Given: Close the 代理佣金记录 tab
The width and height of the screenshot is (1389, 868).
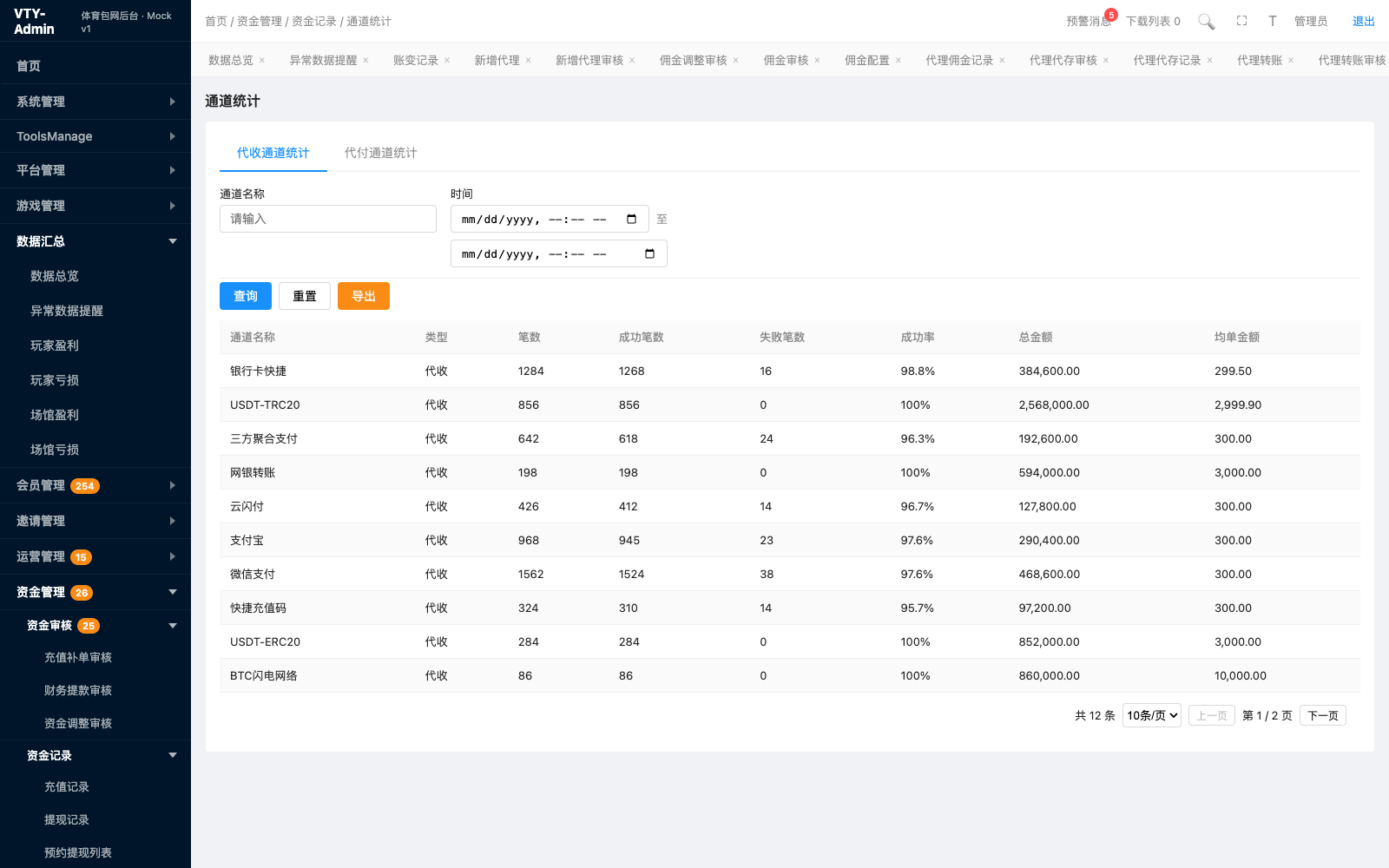Looking at the screenshot, I should pos(1002,61).
